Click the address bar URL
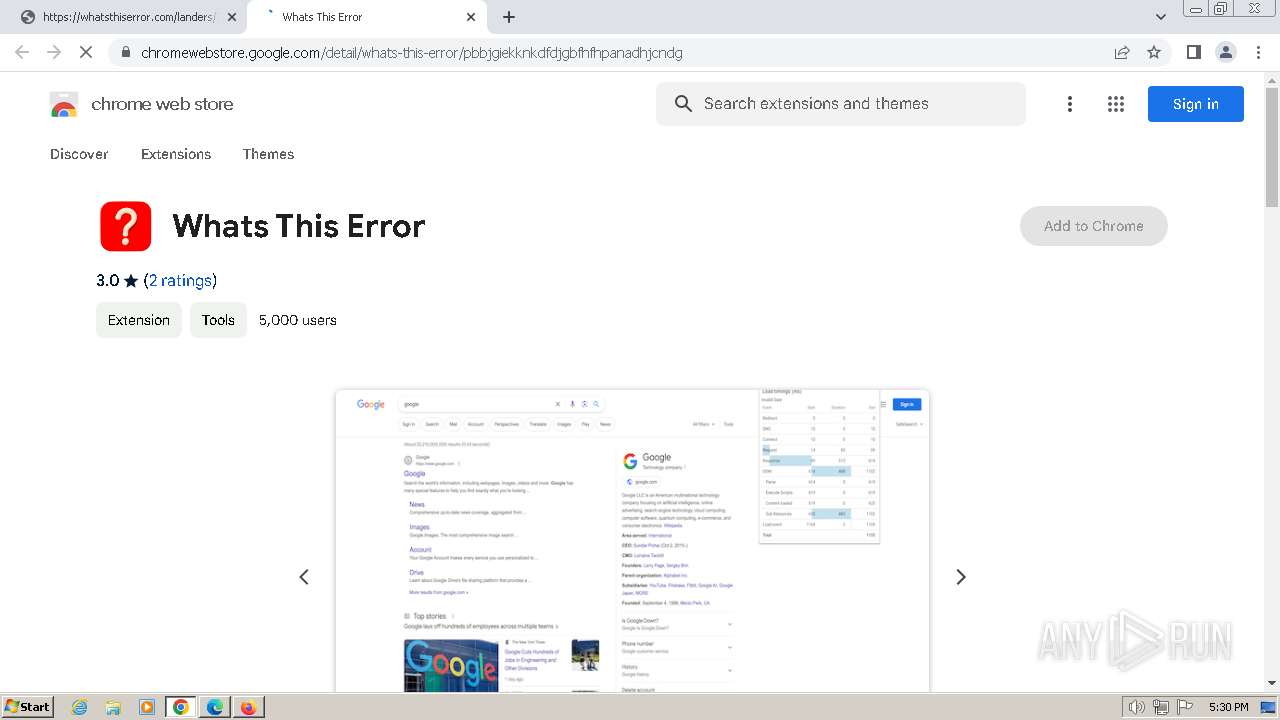Image resolution: width=1280 pixels, height=720 pixels. 412,52
